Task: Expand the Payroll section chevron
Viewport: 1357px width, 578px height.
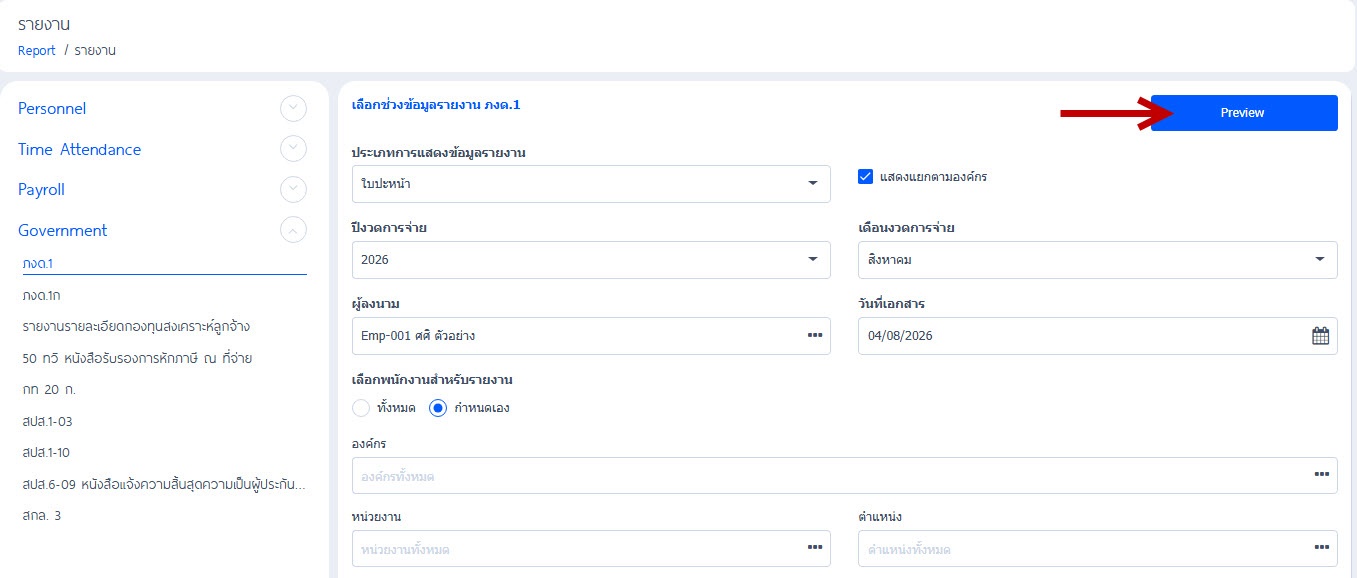Action: [293, 189]
